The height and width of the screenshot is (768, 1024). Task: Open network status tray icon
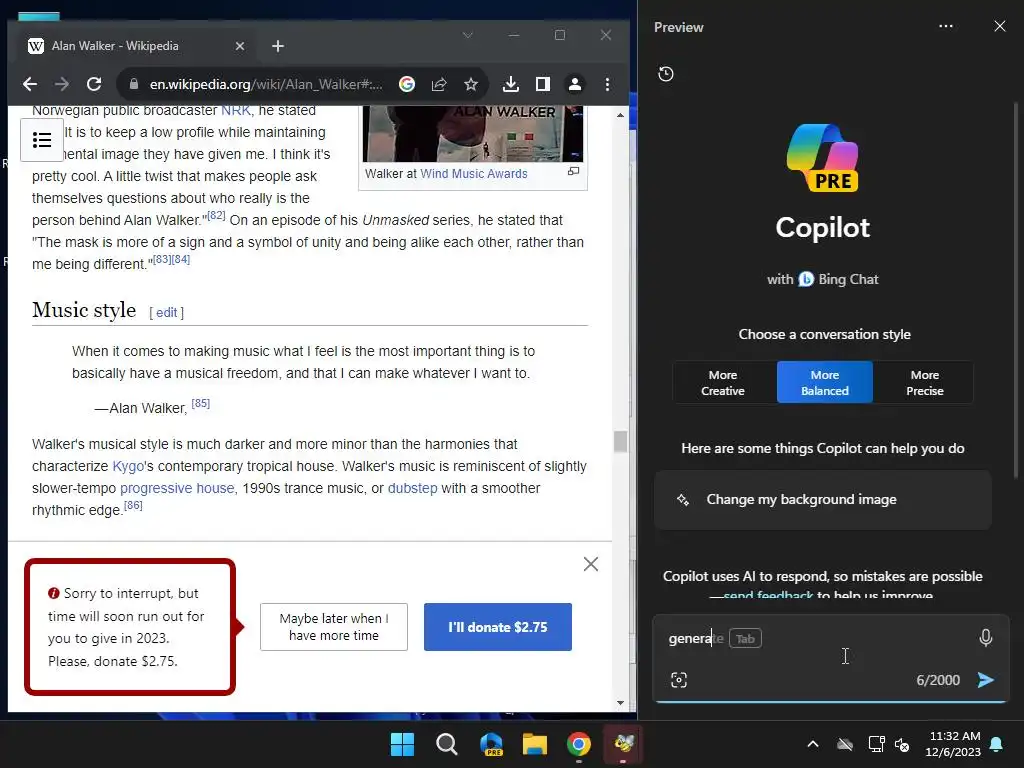876,744
